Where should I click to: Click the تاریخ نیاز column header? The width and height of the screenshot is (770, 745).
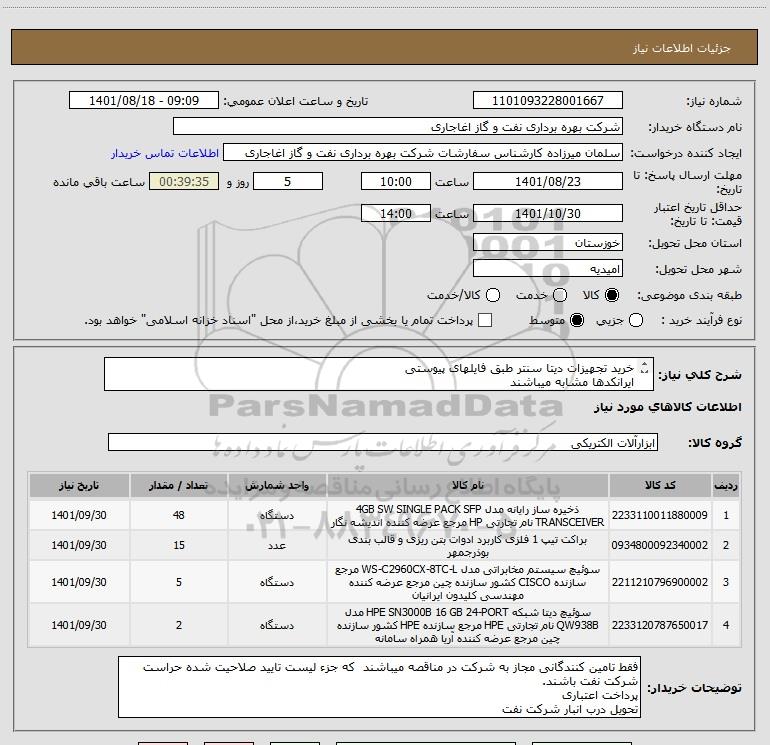pos(79,485)
